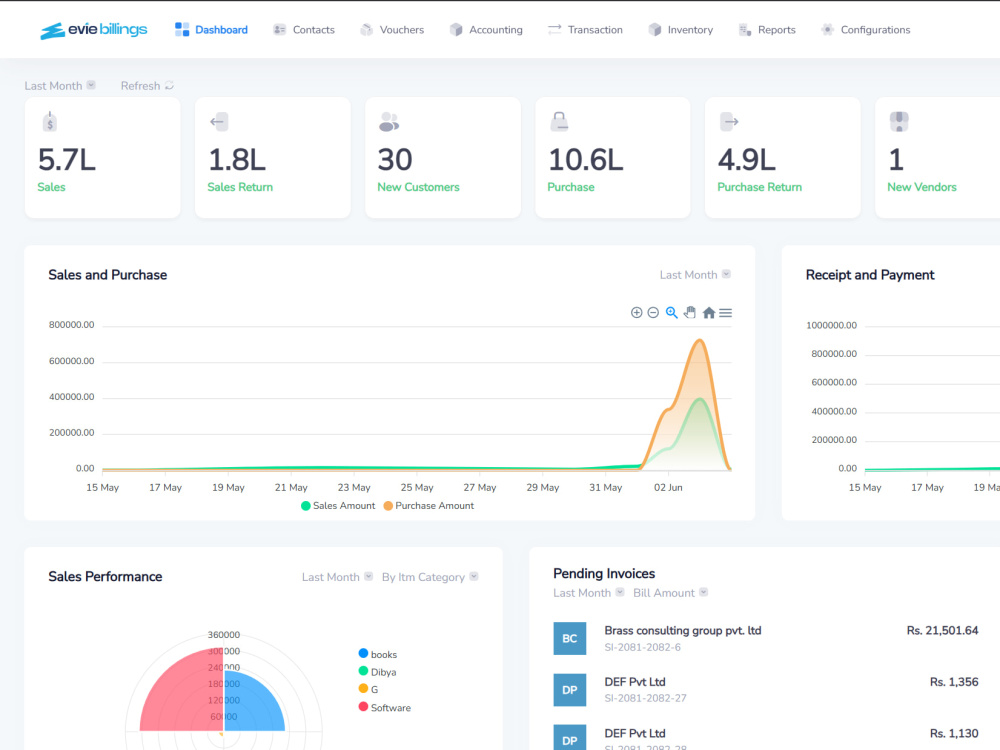Click the Dashboard grid icon

[182, 29]
